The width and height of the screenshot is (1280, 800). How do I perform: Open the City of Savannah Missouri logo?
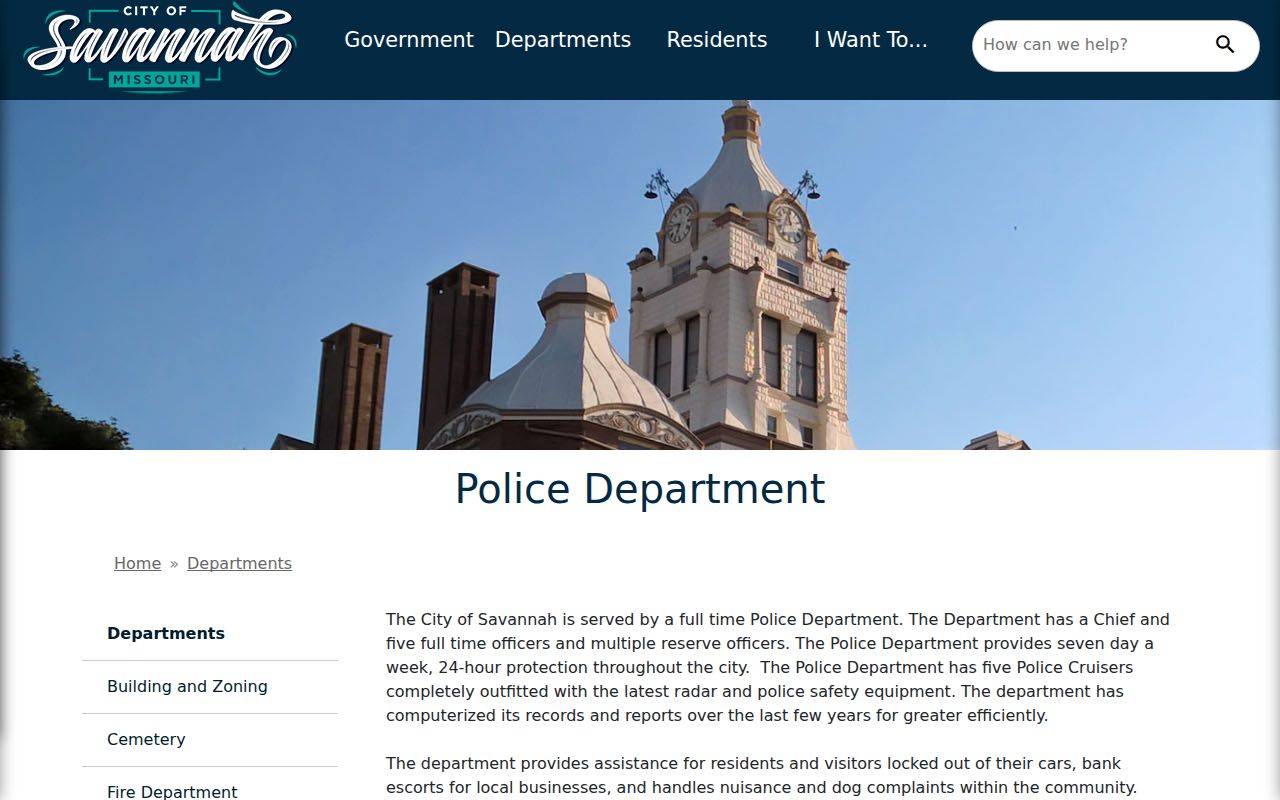click(x=160, y=49)
